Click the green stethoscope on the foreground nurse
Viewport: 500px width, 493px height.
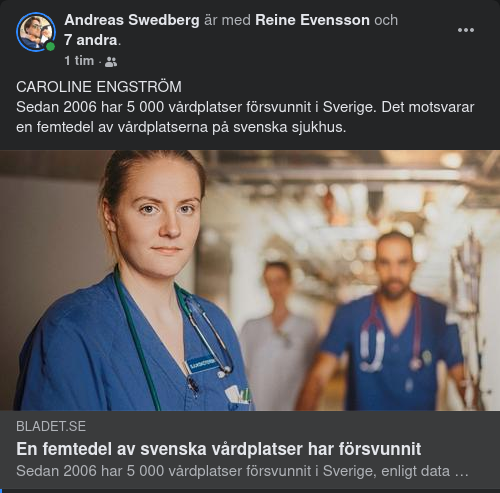coord(140,337)
